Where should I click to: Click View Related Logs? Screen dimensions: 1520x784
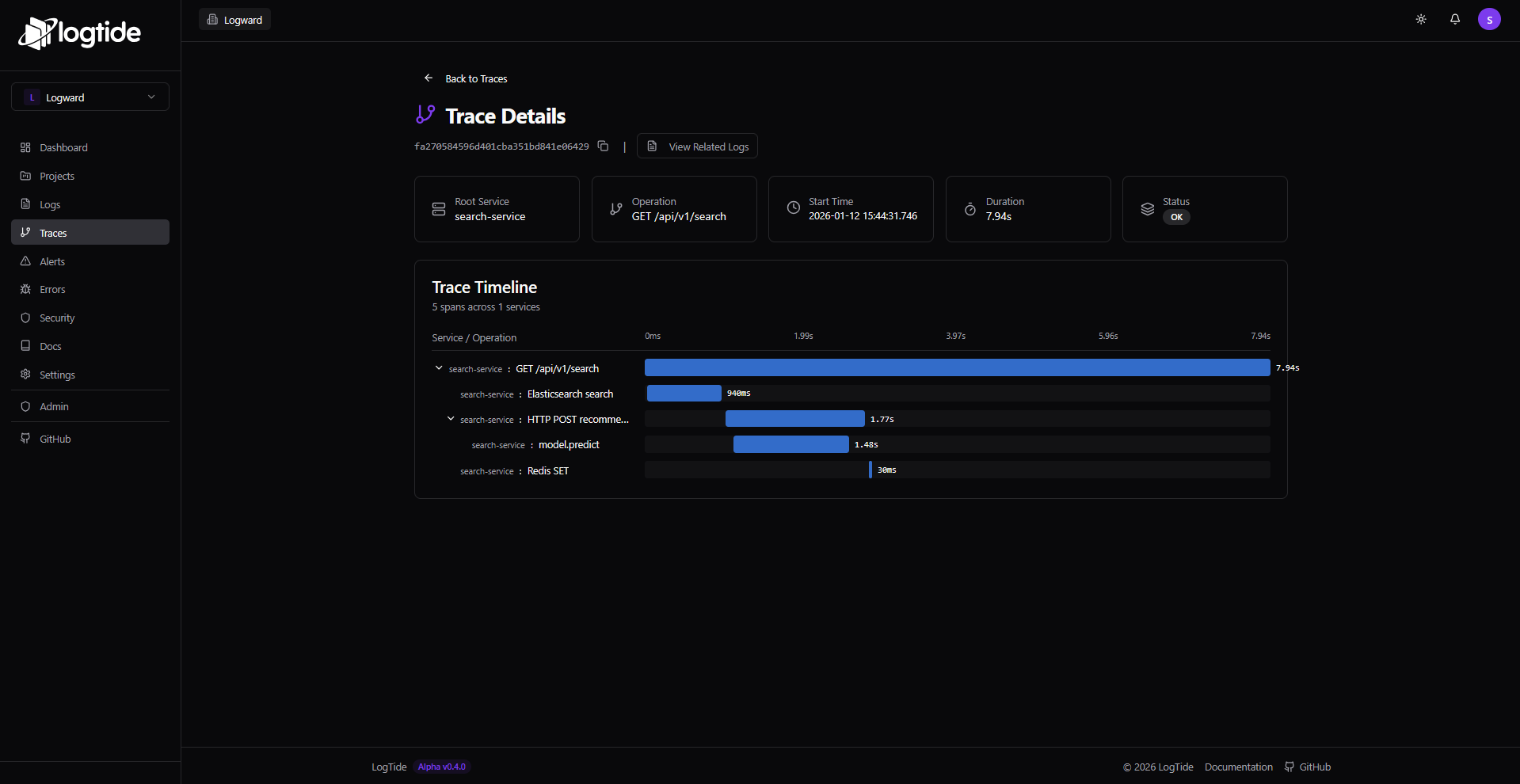pos(696,146)
